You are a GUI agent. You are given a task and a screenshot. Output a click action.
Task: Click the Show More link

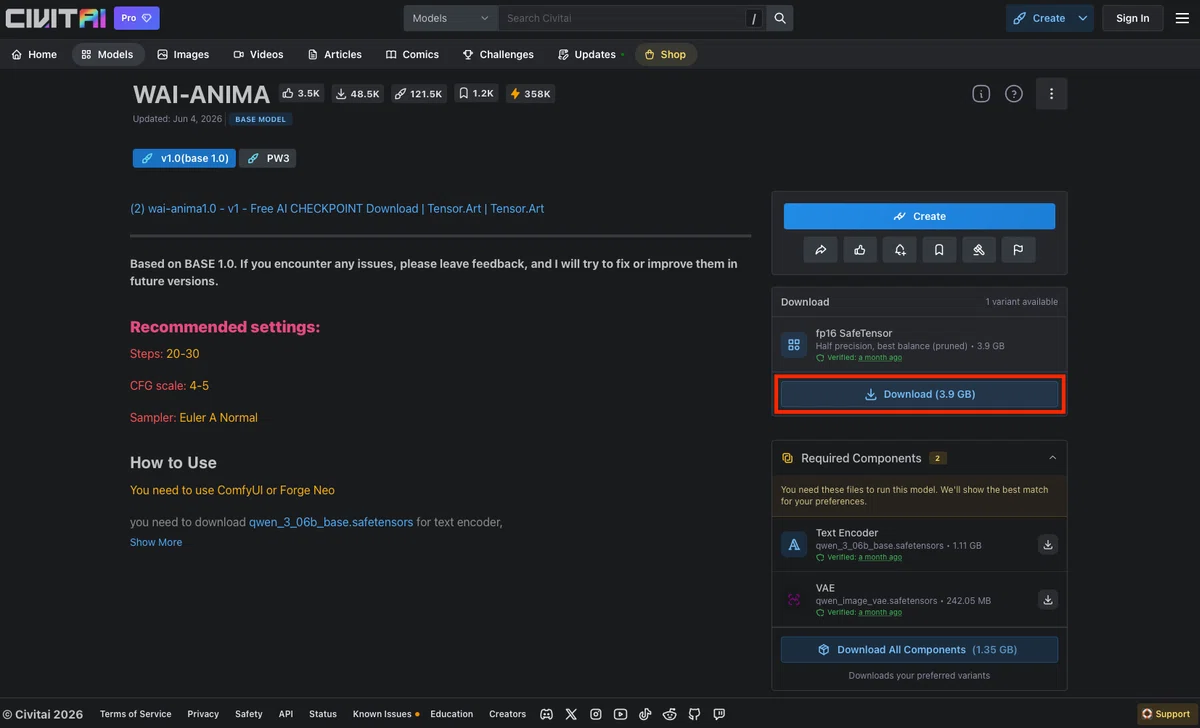point(156,542)
